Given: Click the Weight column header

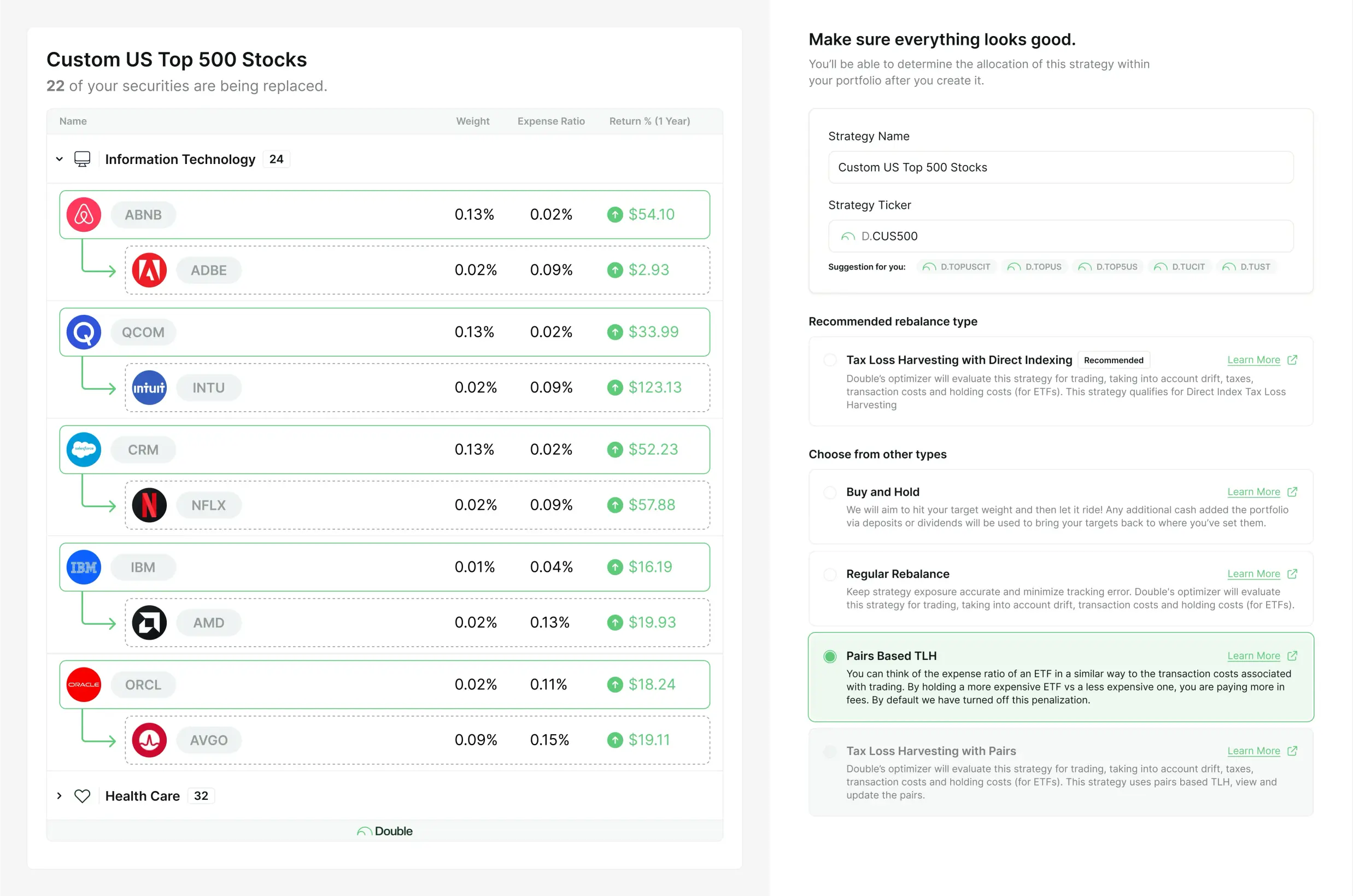Looking at the screenshot, I should [x=472, y=121].
